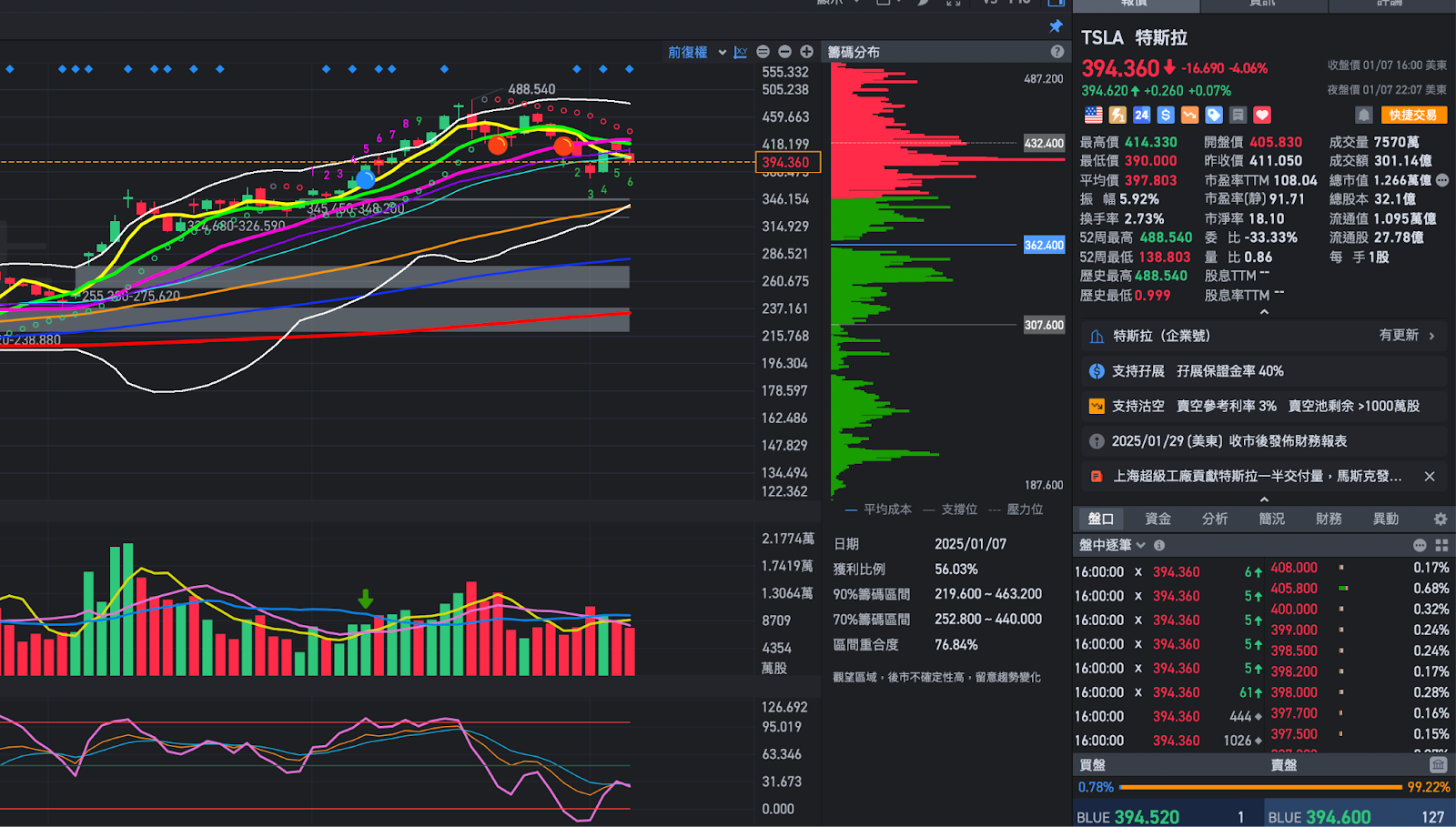Click the 1026 volume trade row at 16:00:00

(1169, 741)
